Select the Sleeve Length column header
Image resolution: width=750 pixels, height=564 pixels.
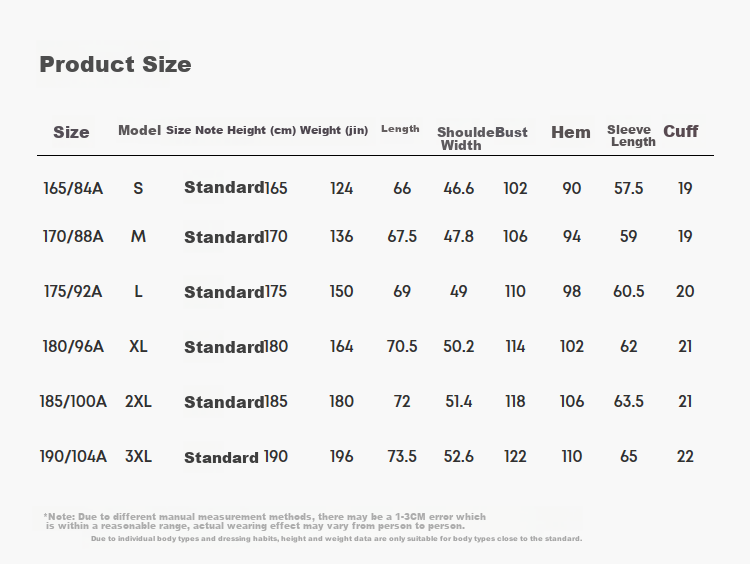click(631, 136)
